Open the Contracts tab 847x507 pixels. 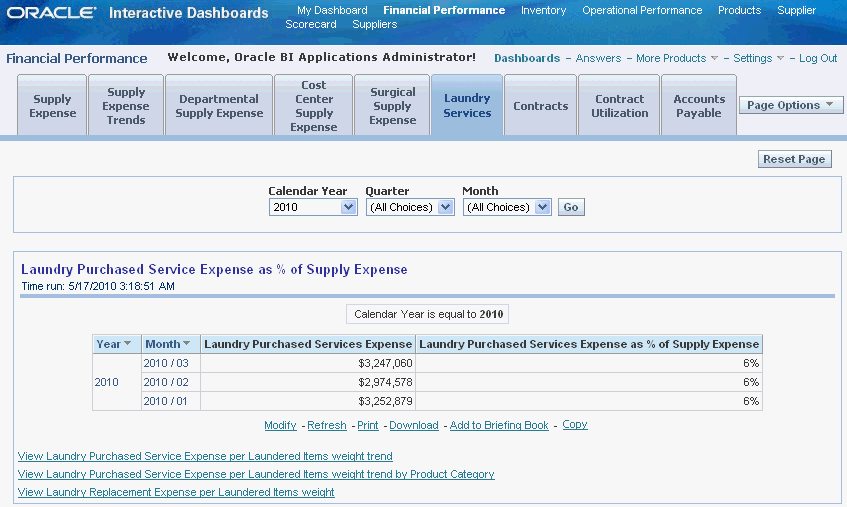click(541, 106)
